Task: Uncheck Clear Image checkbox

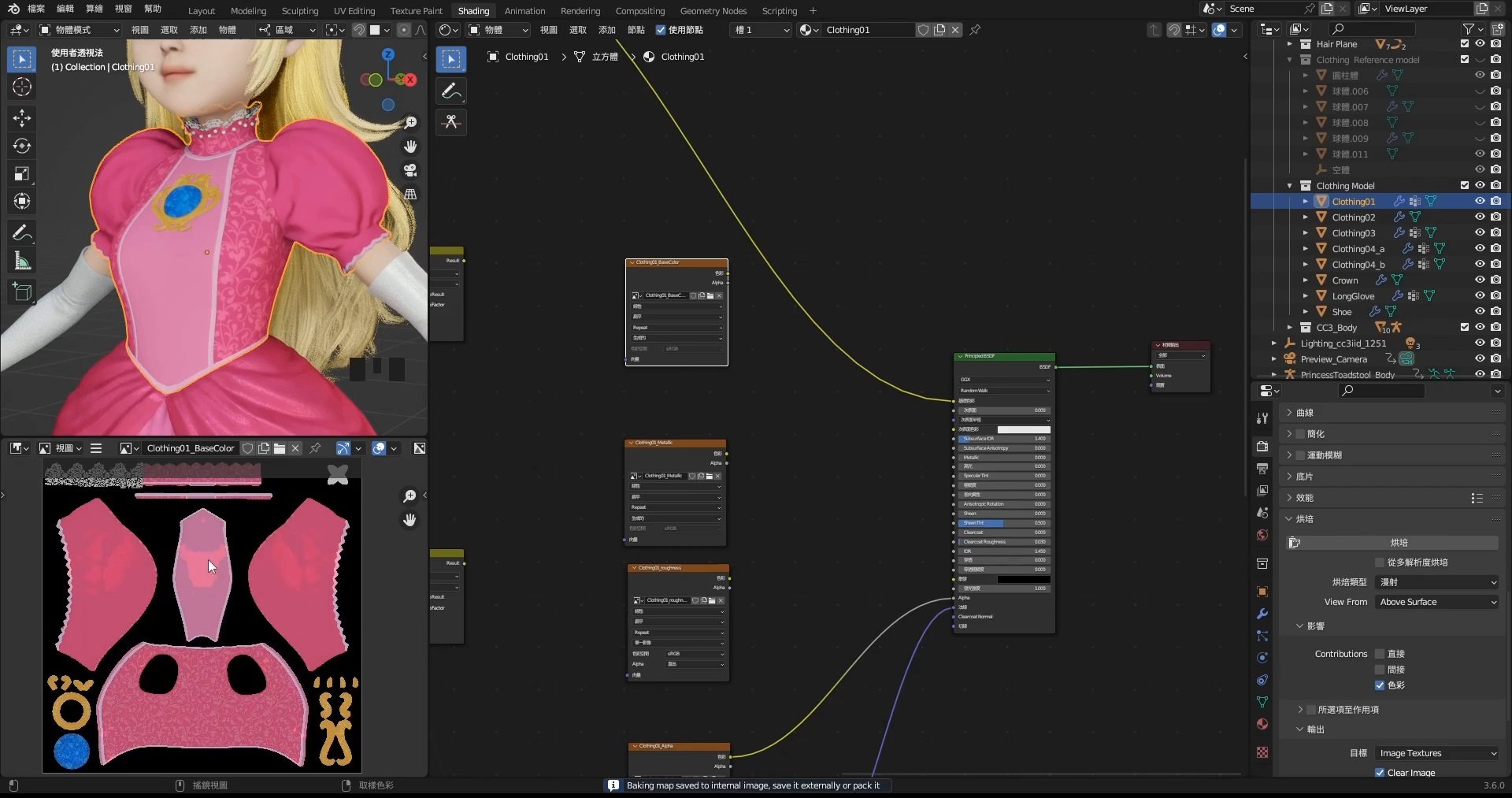Action: point(1380,773)
